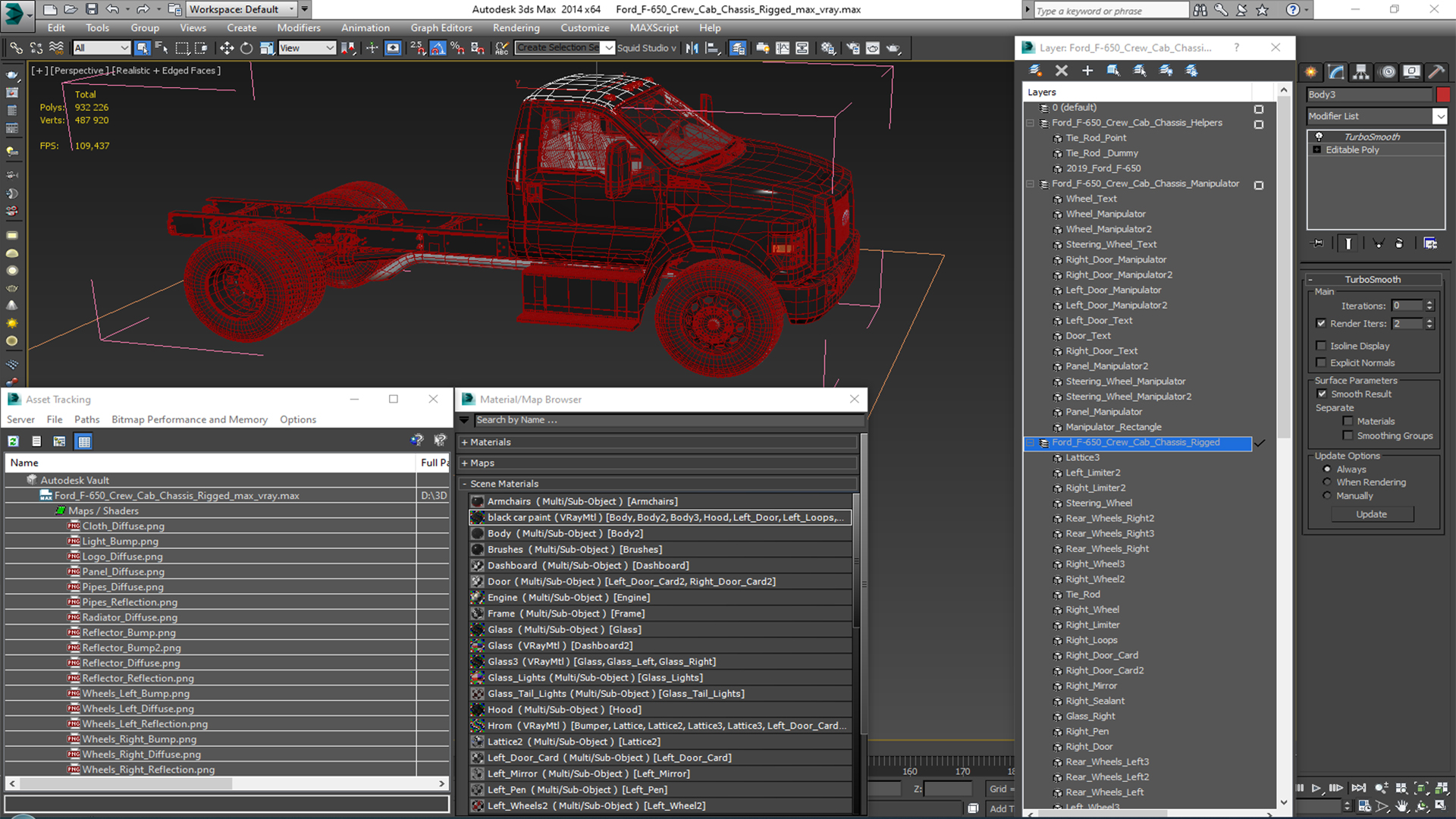The image size is (1456, 819).
Task: Select the Hrom VRayMtl material row
Action: click(660, 726)
